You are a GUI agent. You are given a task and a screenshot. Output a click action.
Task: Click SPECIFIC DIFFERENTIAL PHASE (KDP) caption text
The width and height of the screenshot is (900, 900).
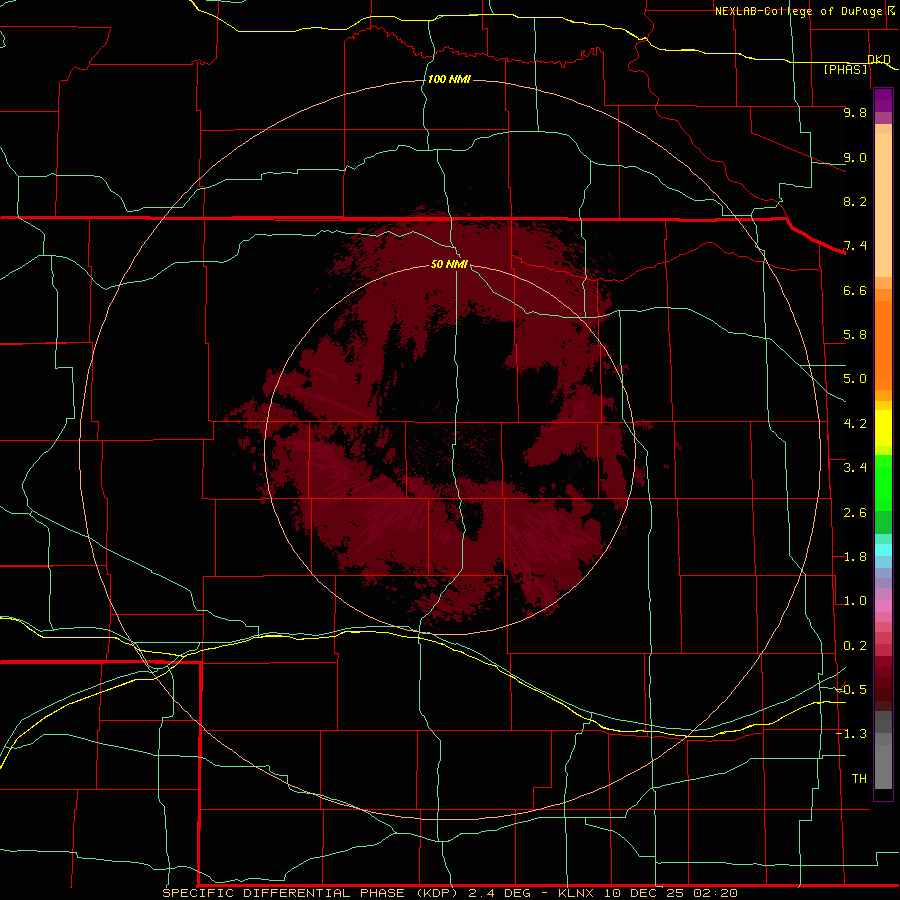[x=312, y=893]
